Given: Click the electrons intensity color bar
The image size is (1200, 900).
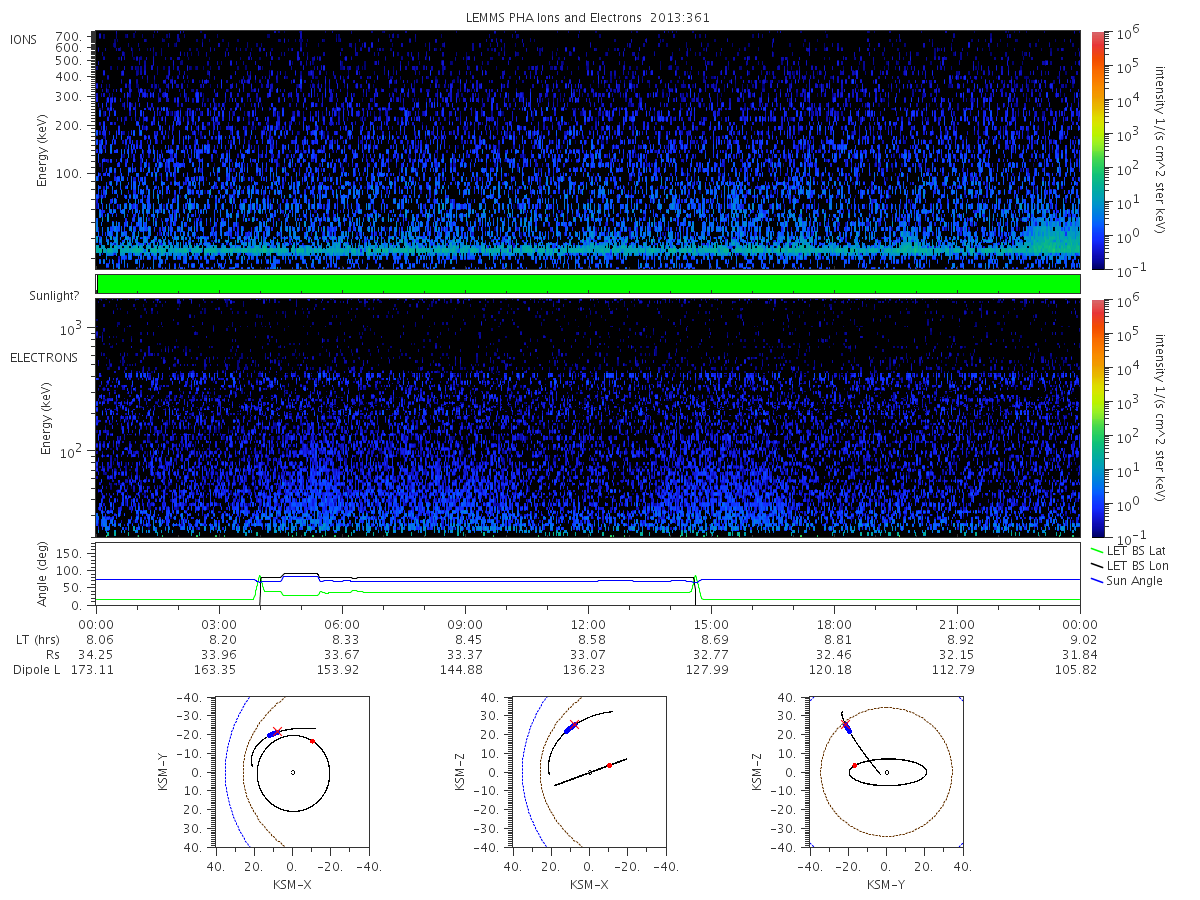Looking at the screenshot, I should [x=1097, y=418].
